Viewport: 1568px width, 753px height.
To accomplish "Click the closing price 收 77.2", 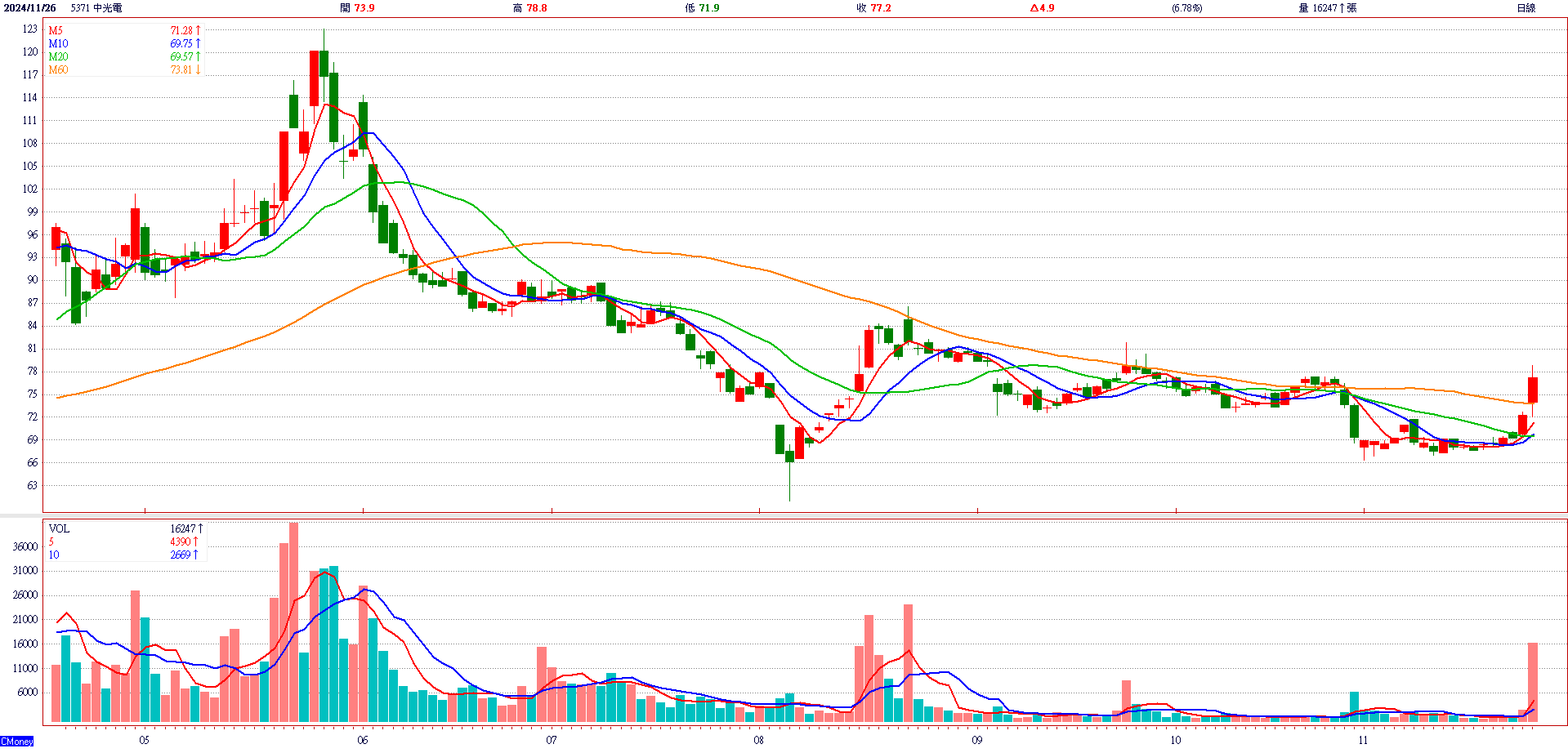I will [x=874, y=8].
